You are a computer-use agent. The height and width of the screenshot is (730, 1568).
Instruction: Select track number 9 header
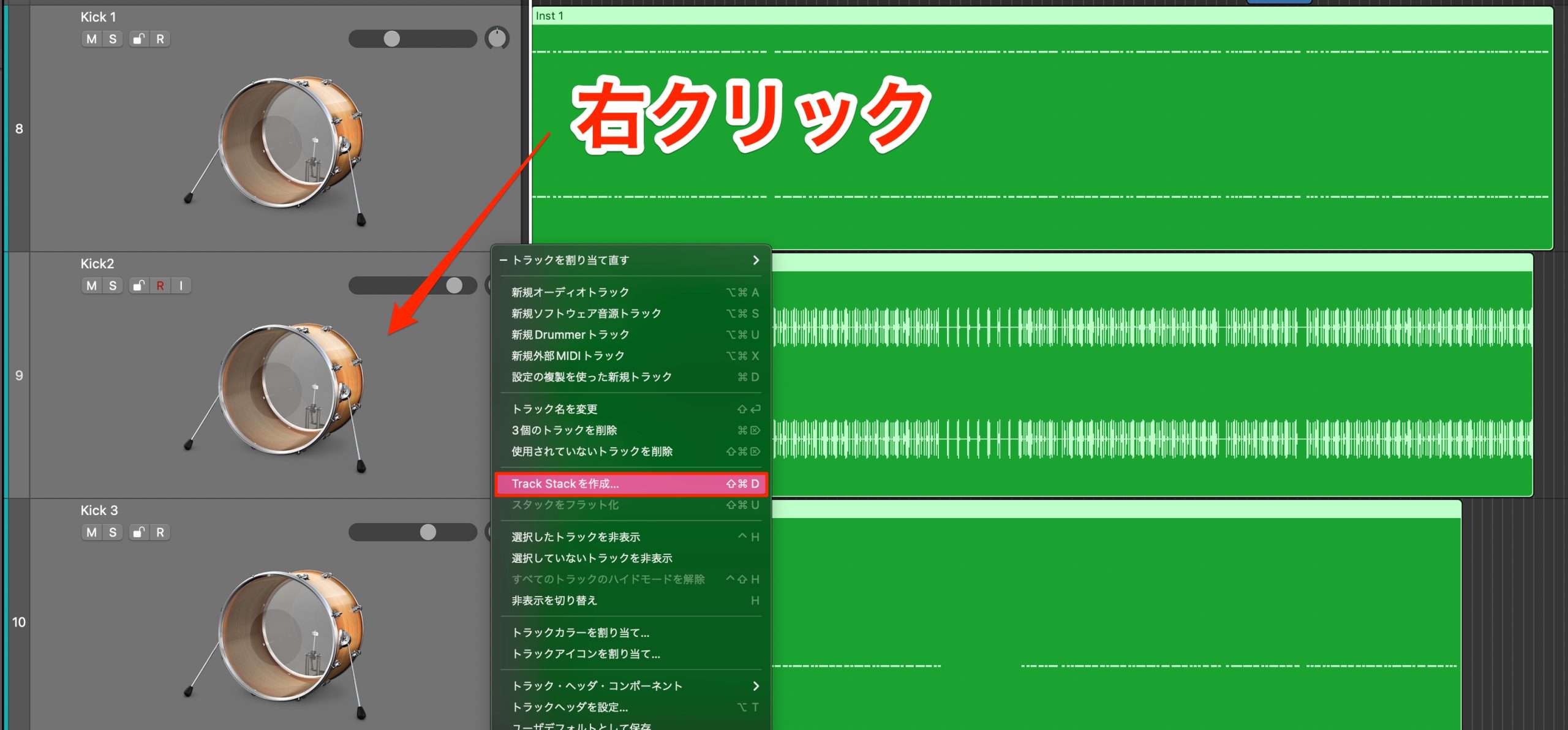pyautogui.click(x=18, y=375)
